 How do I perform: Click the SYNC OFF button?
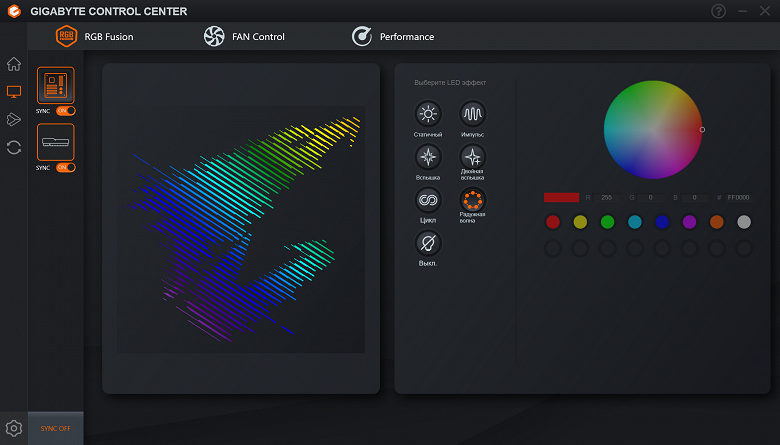[56, 428]
